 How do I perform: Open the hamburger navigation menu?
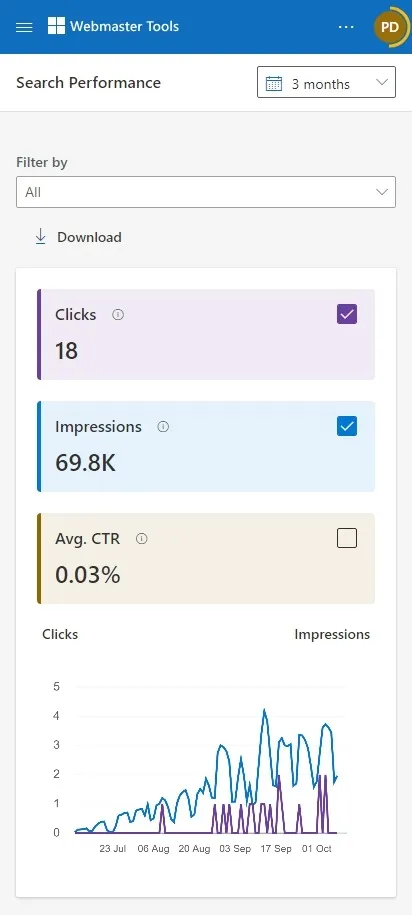(x=24, y=27)
